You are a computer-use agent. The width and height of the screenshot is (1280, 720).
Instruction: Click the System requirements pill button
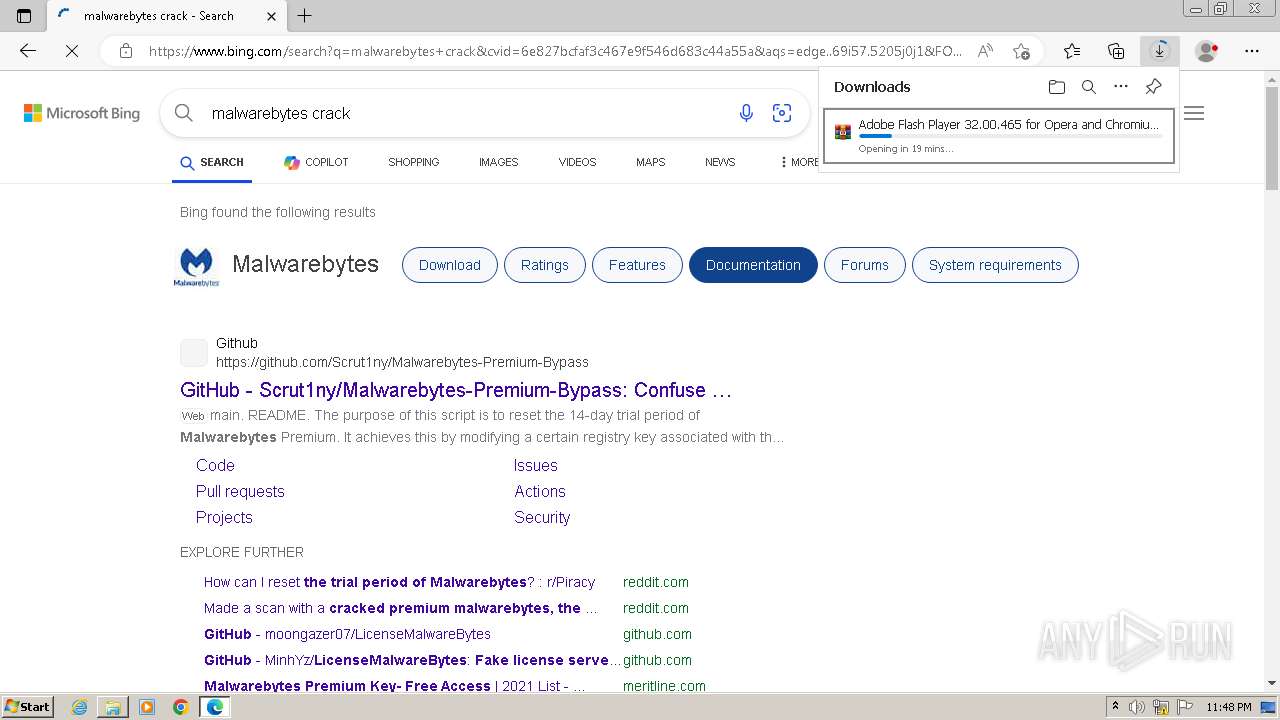(x=995, y=265)
